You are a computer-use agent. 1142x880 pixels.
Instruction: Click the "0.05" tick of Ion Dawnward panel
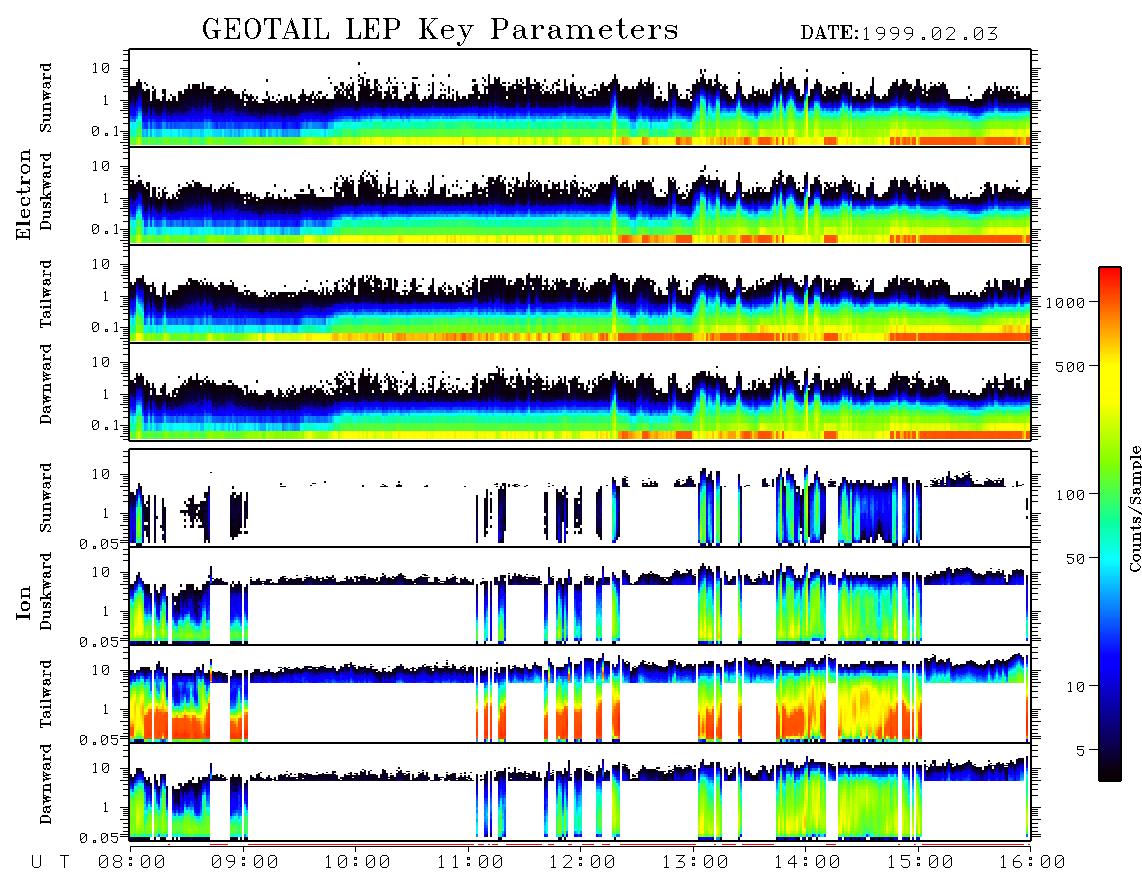99,838
